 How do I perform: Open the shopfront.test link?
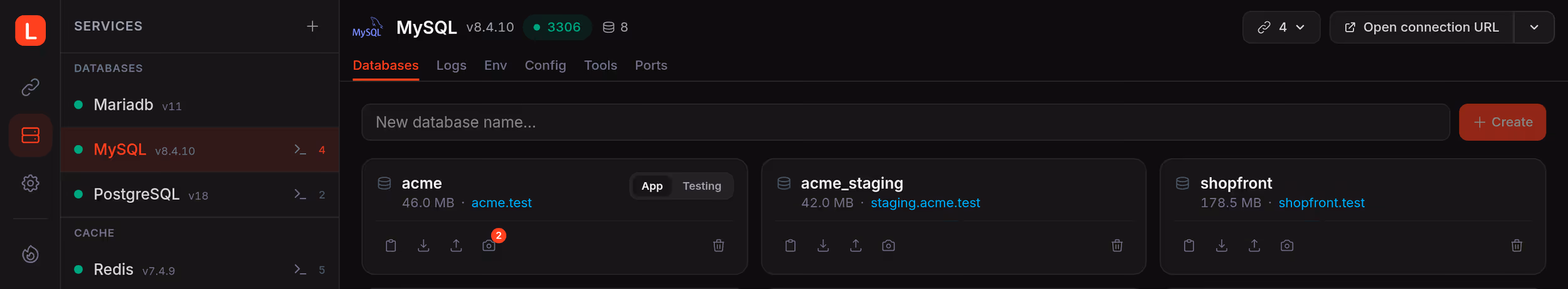pos(1322,203)
